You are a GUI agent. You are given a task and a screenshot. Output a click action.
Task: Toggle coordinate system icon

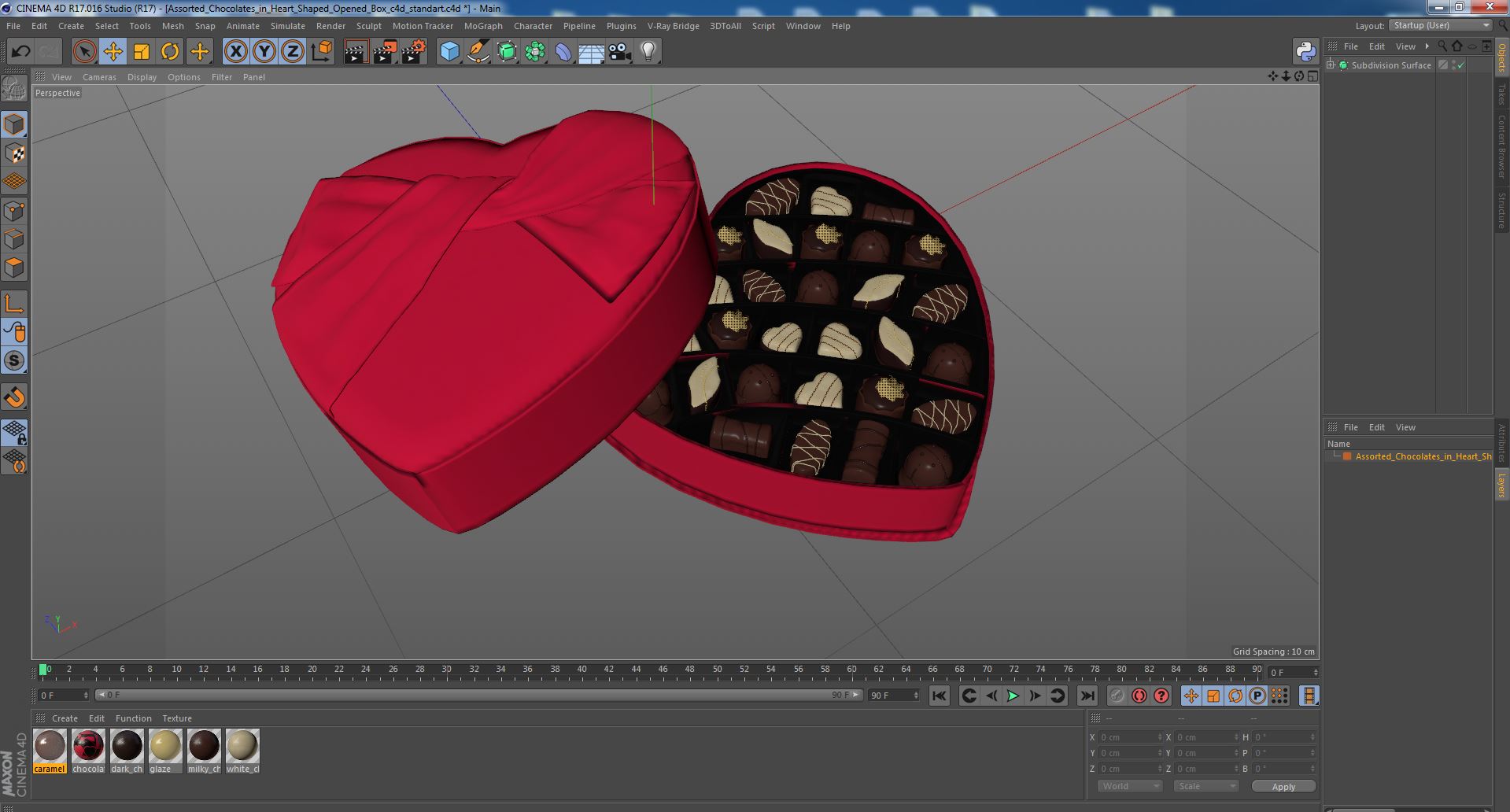click(322, 52)
